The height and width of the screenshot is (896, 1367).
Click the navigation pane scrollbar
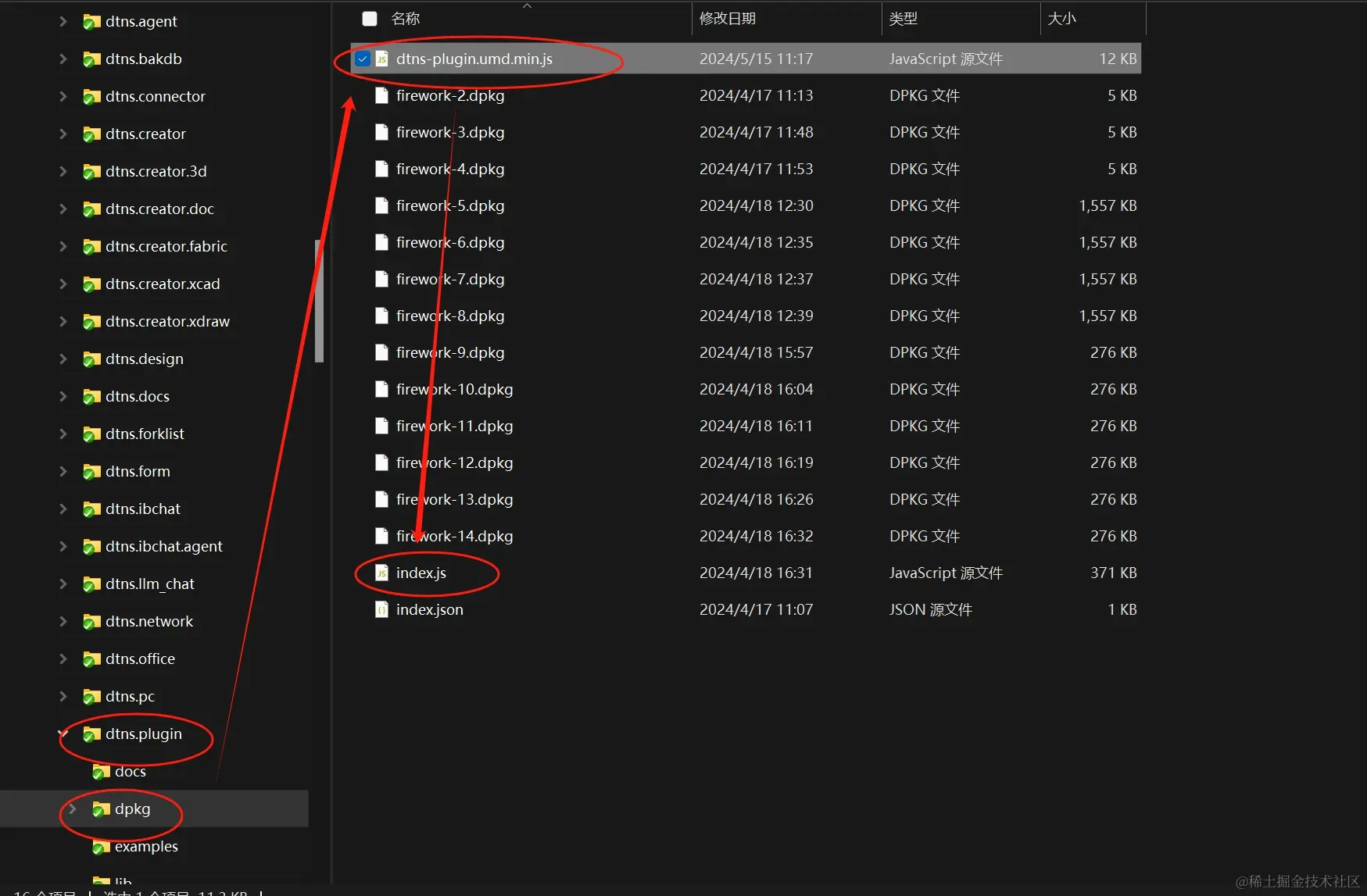pos(319,301)
